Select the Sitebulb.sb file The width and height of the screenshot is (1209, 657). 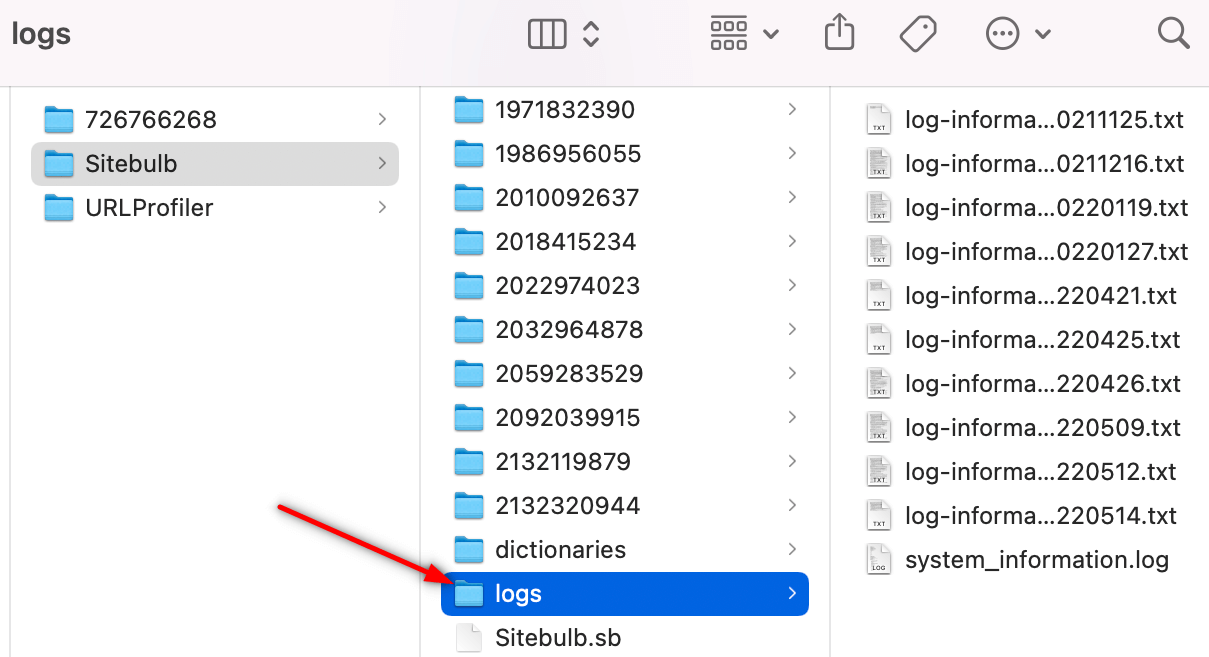(625, 638)
